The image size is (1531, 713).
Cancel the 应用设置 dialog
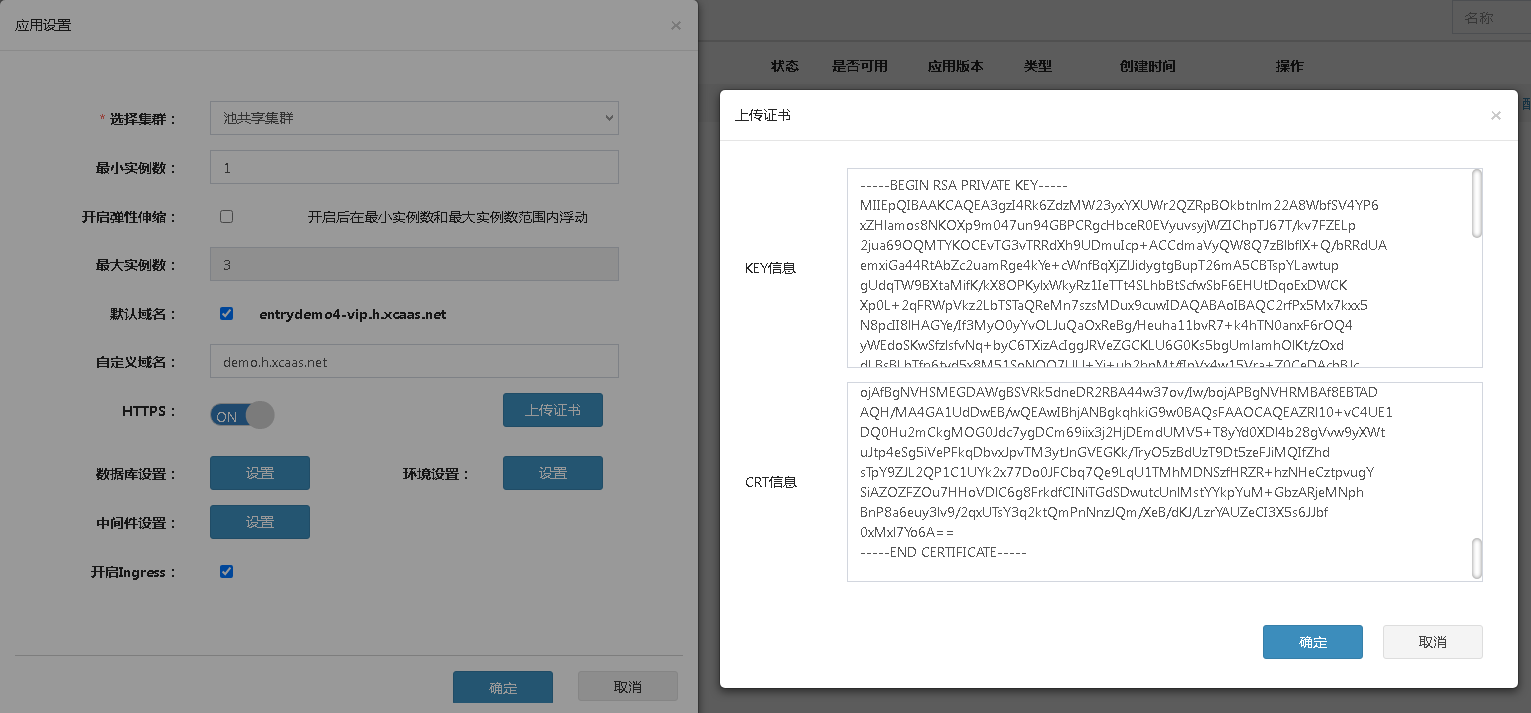click(x=628, y=687)
